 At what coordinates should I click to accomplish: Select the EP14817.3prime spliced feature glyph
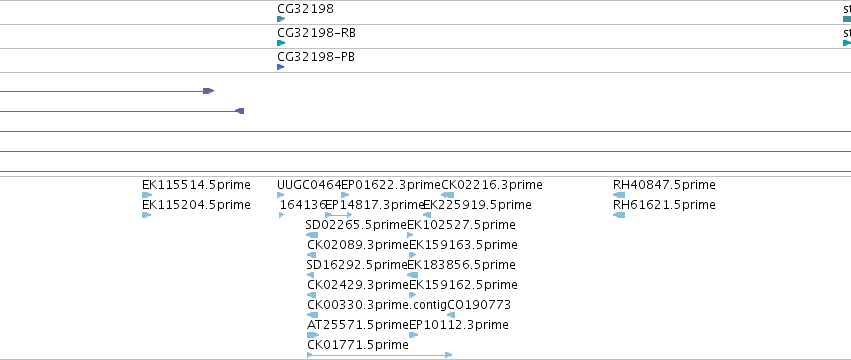coord(339,215)
